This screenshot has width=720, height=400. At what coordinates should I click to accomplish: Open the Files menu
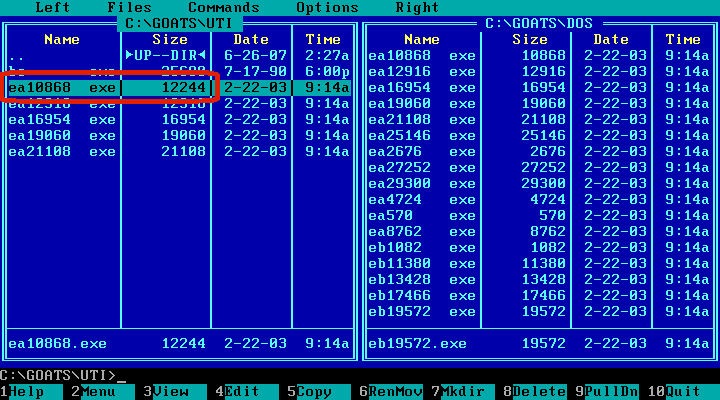129,7
